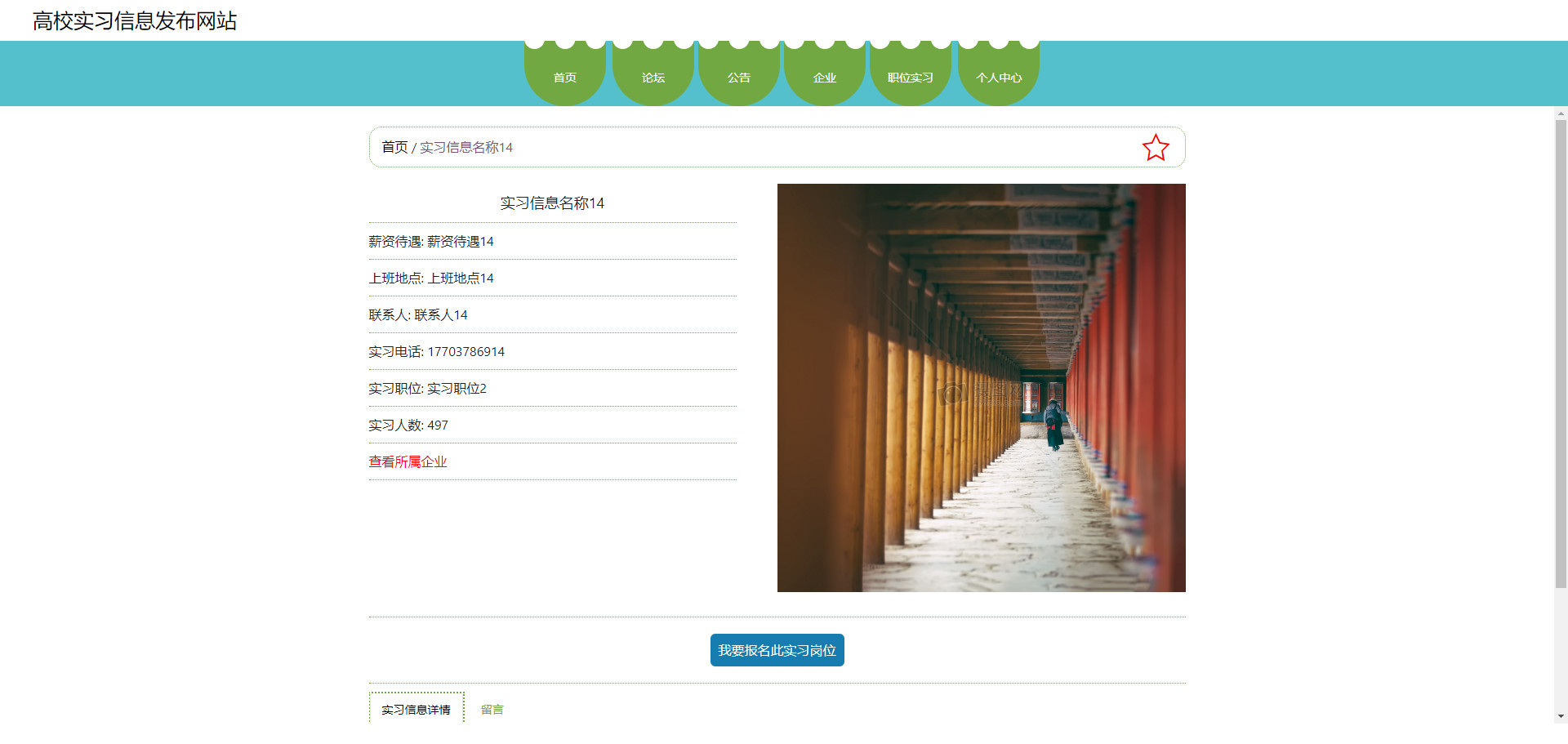Click the red star favorite icon
This screenshot has height=744, width=1568.
(1155, 148)
